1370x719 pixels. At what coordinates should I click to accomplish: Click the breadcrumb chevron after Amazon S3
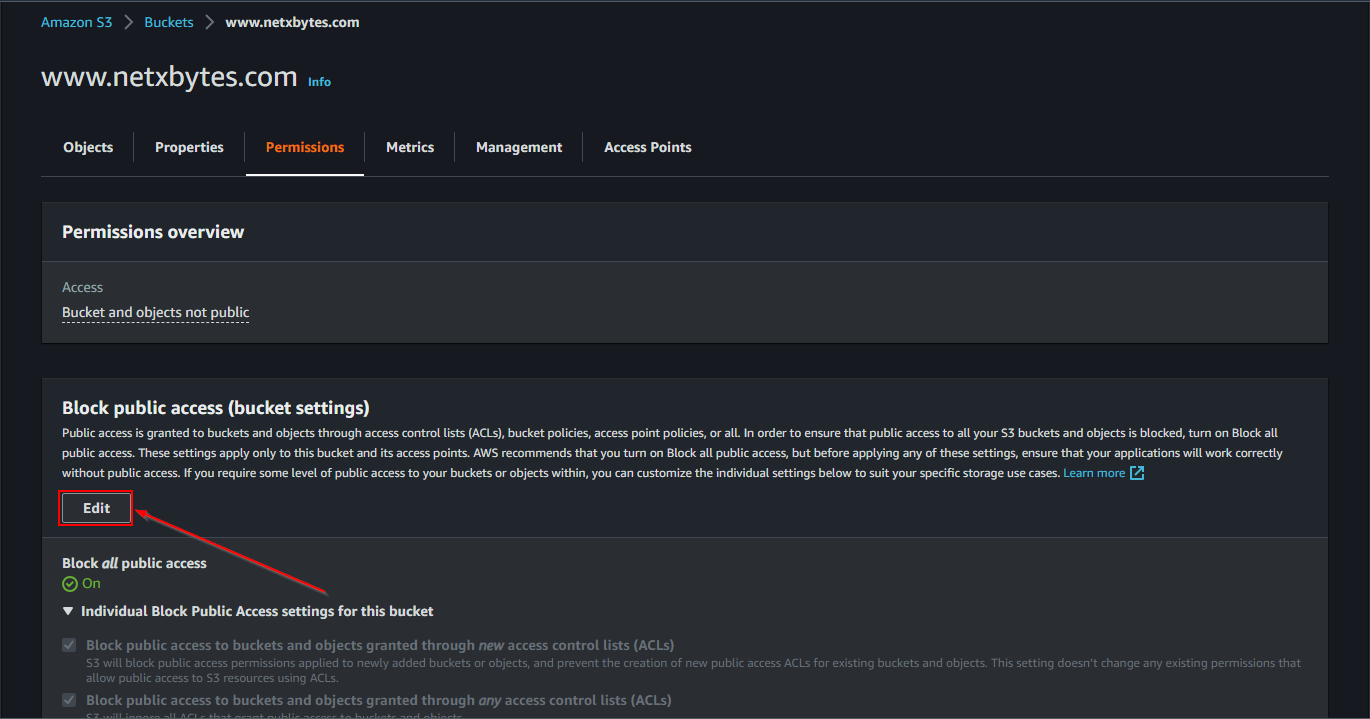(129, 22)
